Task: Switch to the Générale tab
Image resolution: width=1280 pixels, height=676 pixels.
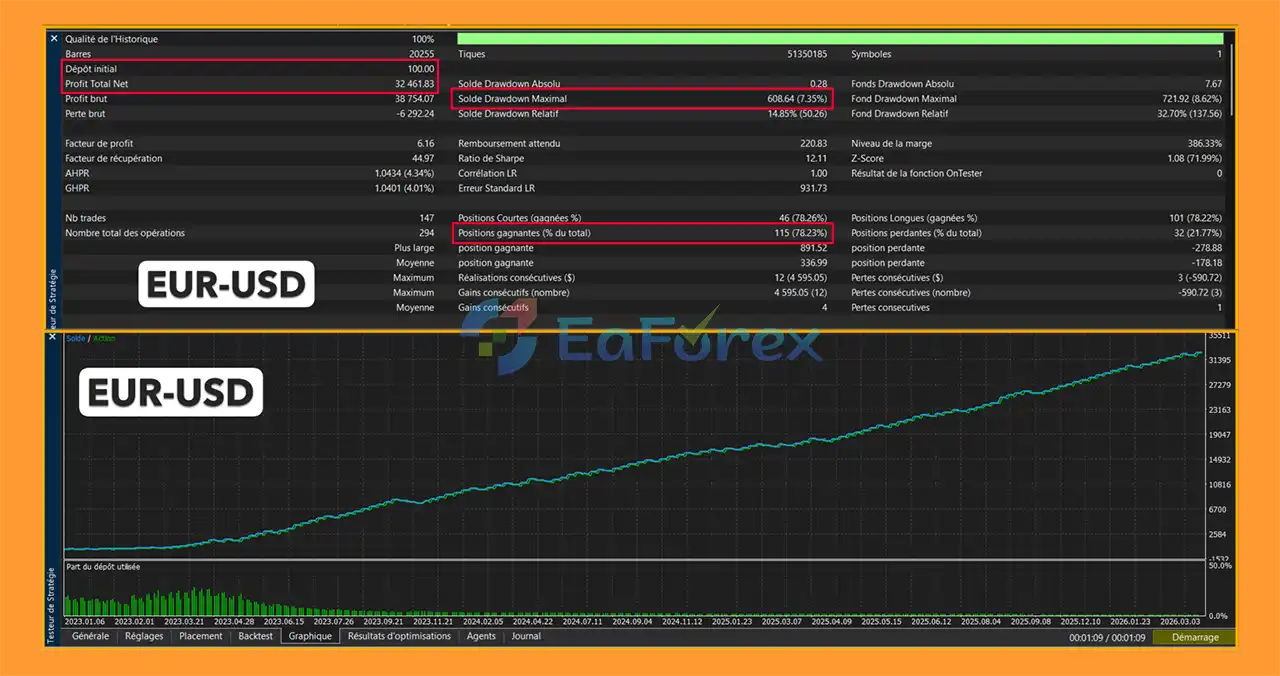Action: pyautogui.click(x=90, y=636)
